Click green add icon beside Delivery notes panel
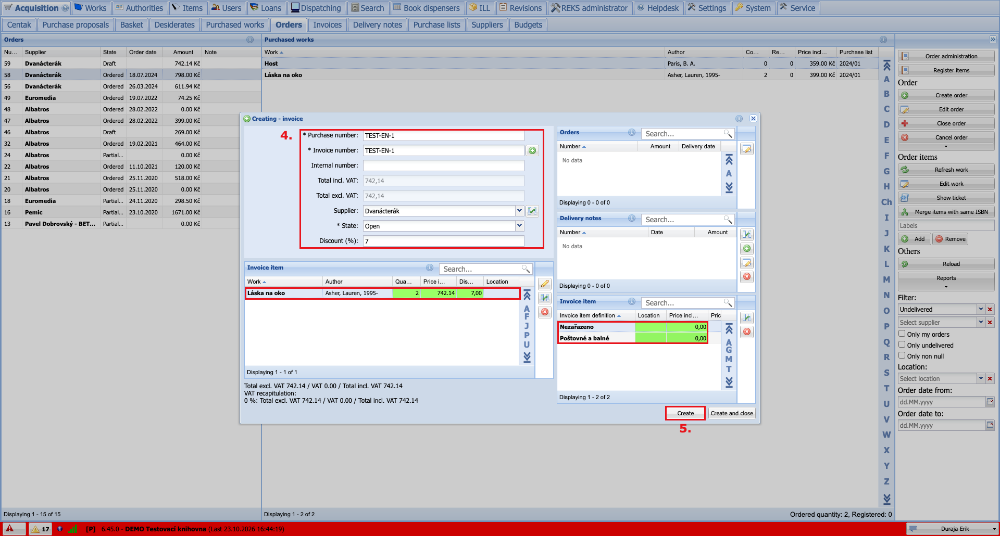 click(746, 248)
